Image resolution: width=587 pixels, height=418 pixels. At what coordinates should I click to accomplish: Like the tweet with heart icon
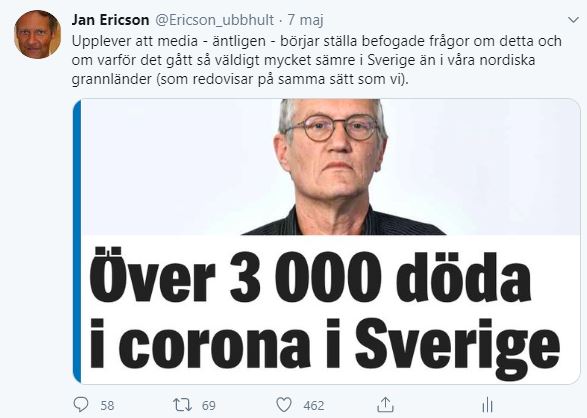point(284,405)
